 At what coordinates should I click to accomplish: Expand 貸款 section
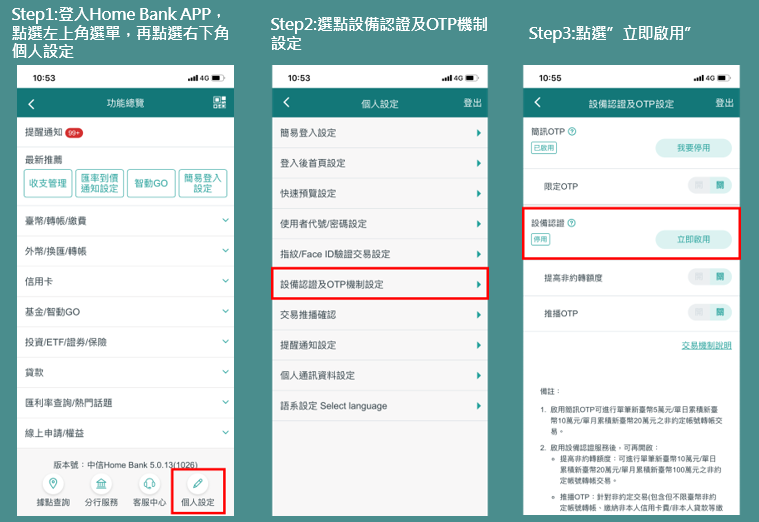125,372
